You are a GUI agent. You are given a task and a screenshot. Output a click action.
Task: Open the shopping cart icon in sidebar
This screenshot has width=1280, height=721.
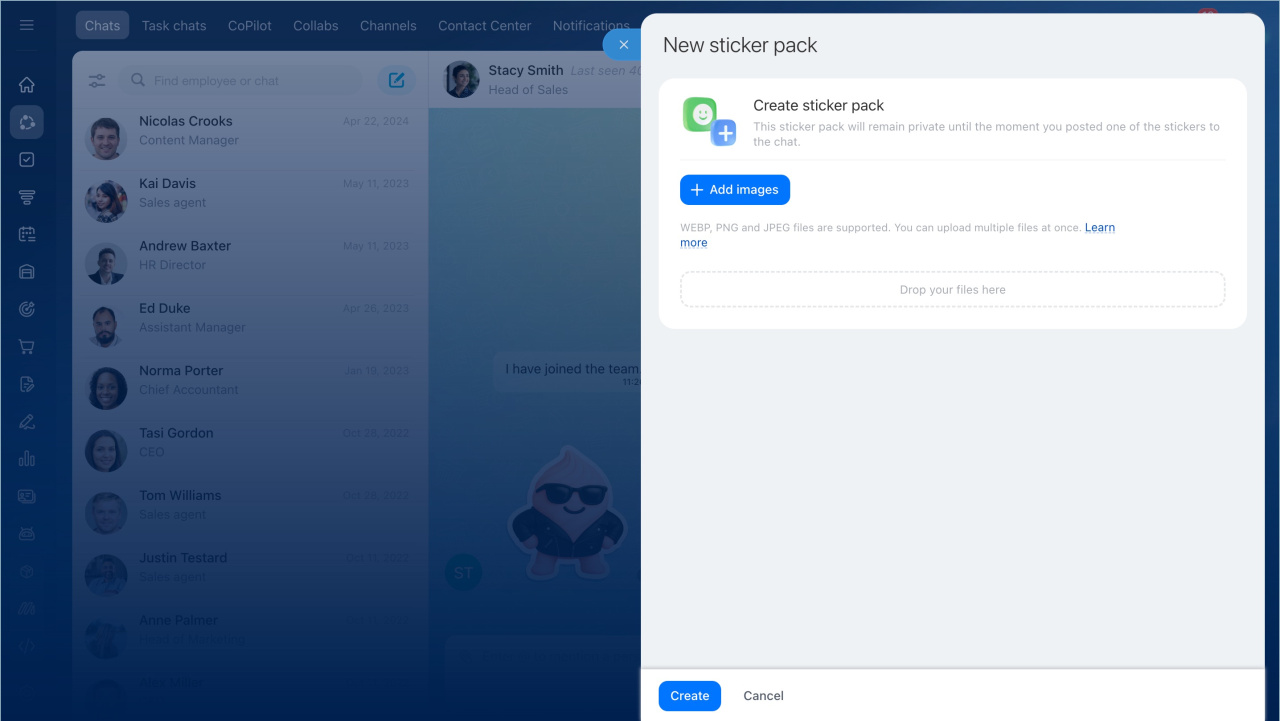(x=27, y=347)
